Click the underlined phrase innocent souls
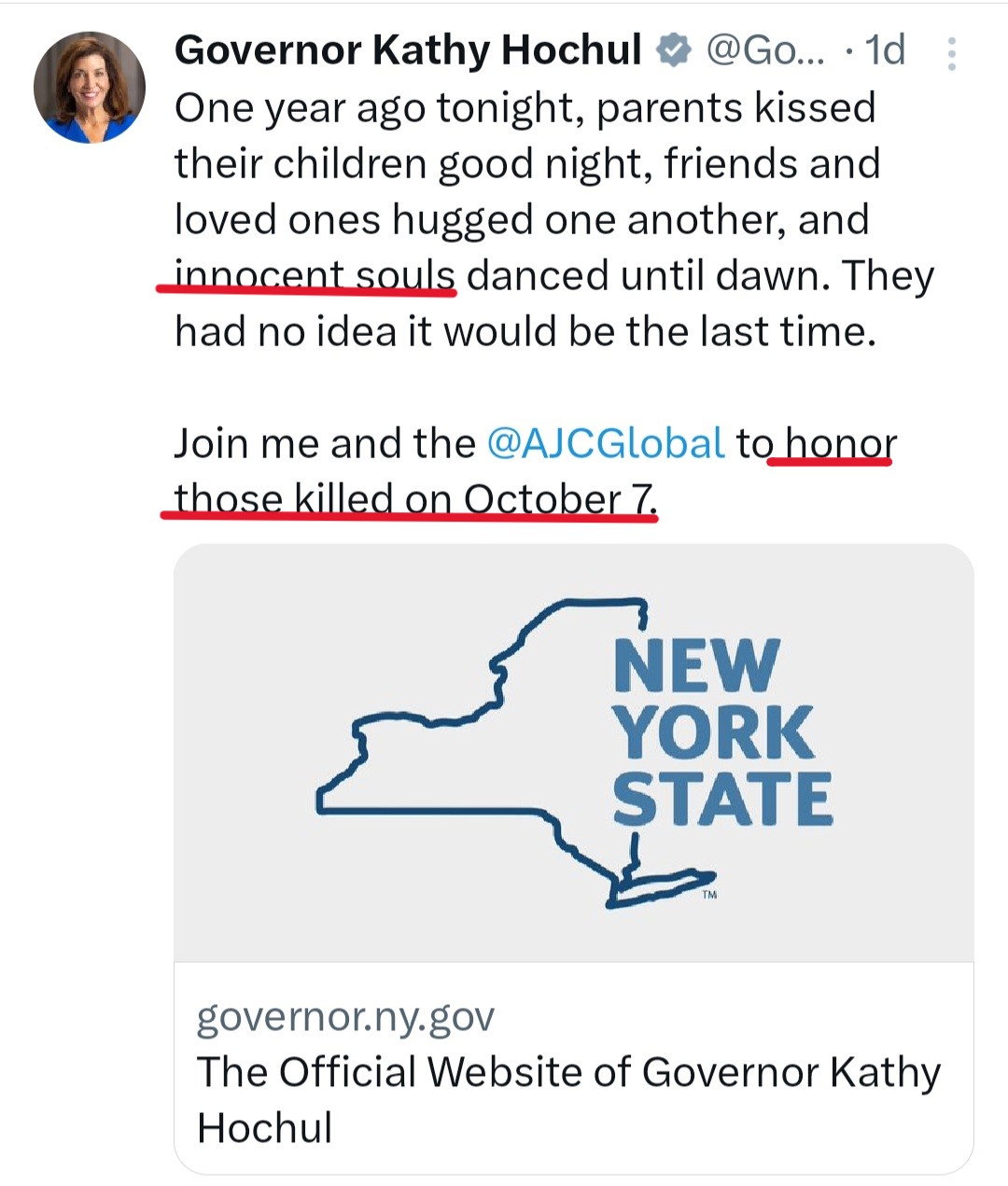 (x=315, y=276)
